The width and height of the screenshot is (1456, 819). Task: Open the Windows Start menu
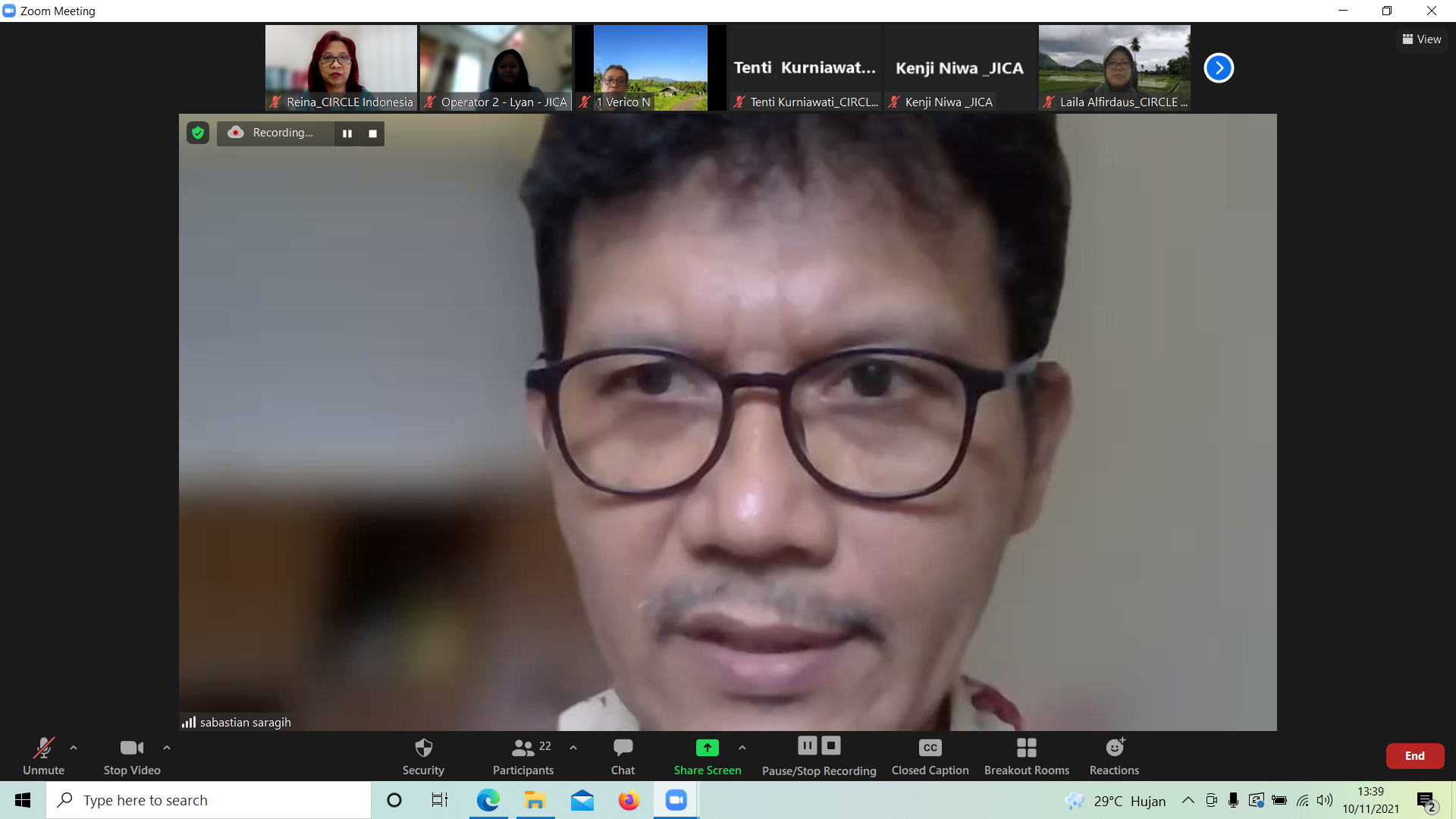23,800
